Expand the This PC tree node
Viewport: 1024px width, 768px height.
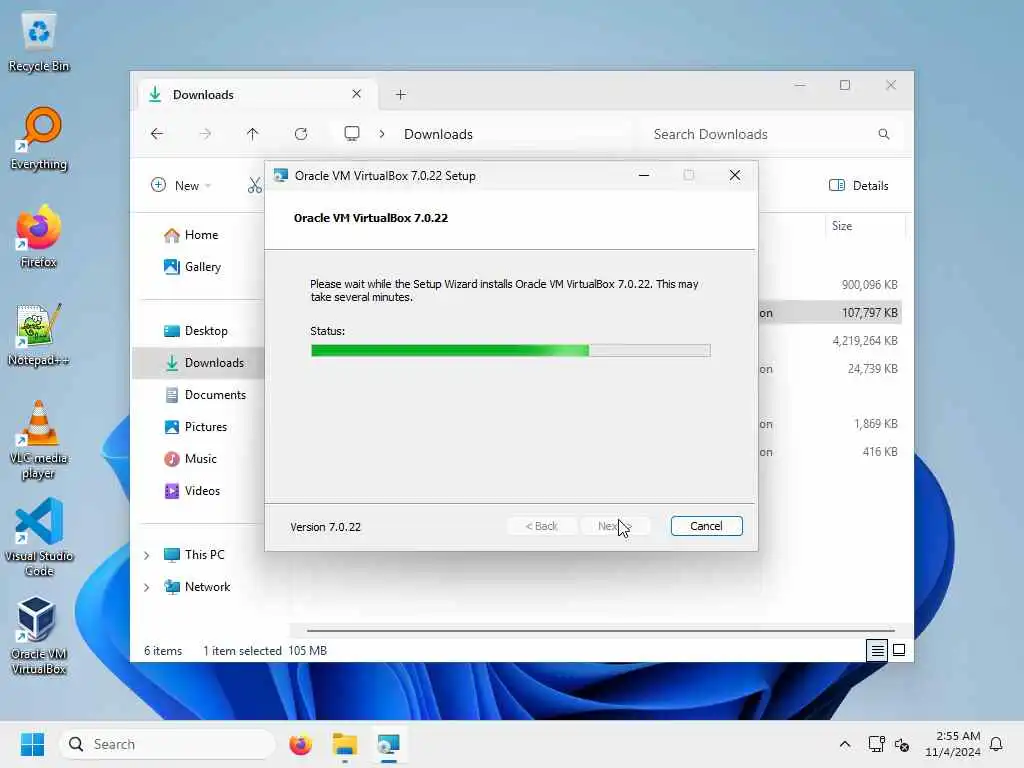(x=146, y=555)
